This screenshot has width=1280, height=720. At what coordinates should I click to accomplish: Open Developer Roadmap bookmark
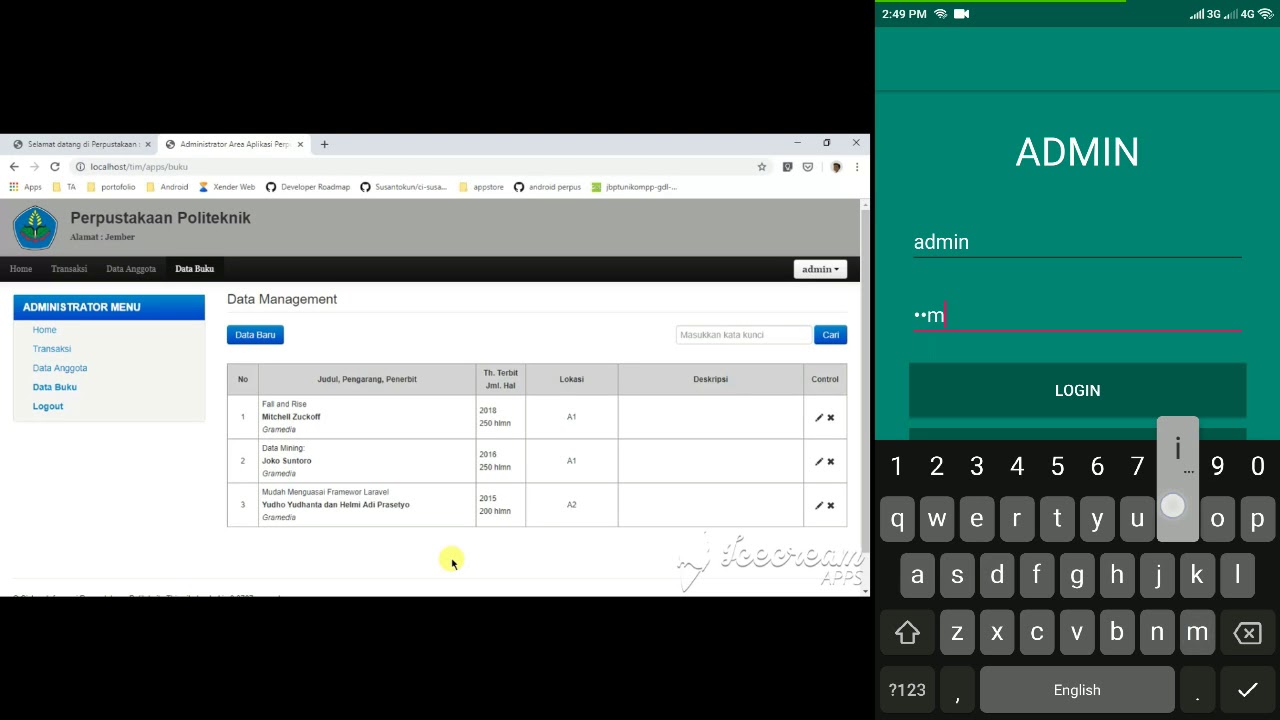(308, 187)
